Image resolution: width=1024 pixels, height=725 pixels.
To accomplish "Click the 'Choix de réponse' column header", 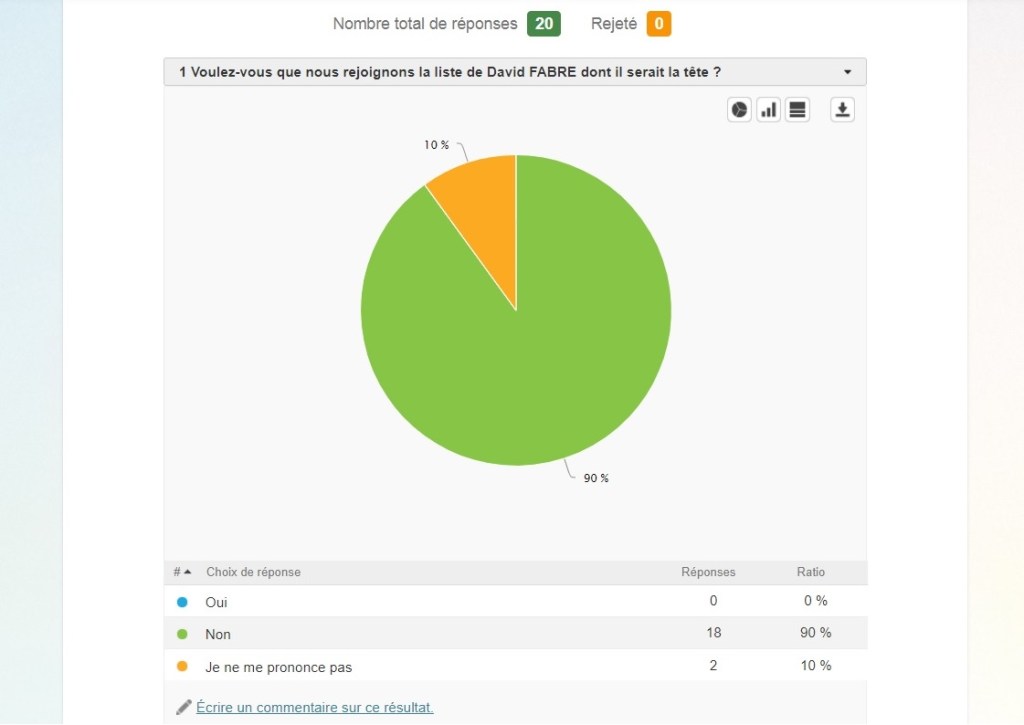I will (253, 572).
